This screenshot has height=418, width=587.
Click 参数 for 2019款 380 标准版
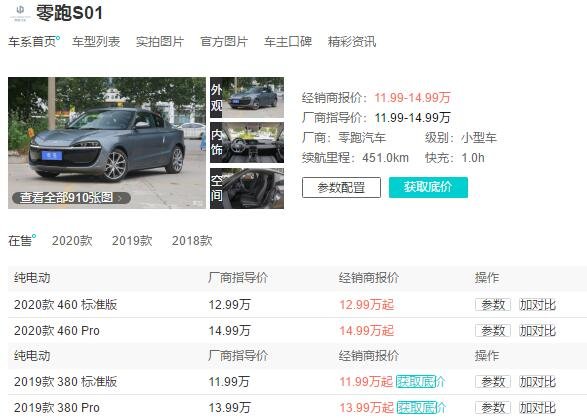[493, 382]
